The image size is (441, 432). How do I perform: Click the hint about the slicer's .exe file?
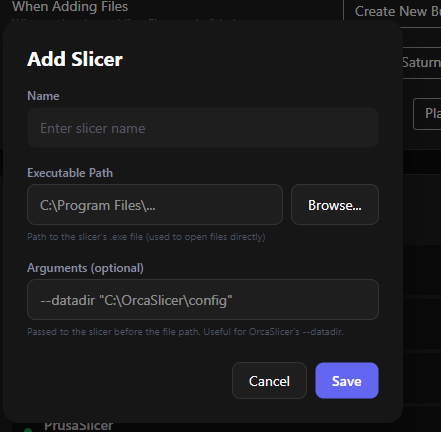coord(146,237)
